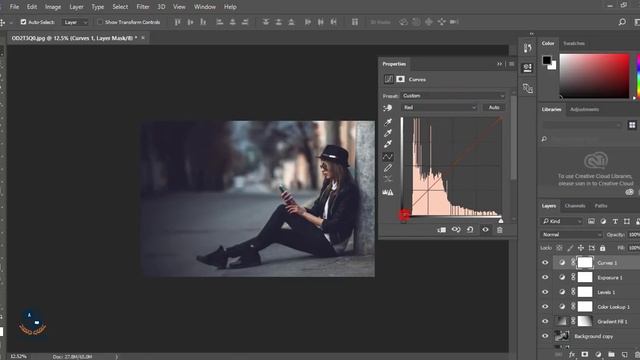Viewport: 640px width, 360px height.
Task: Switch to the Swatches tab
Action: (x=573, y=43)
